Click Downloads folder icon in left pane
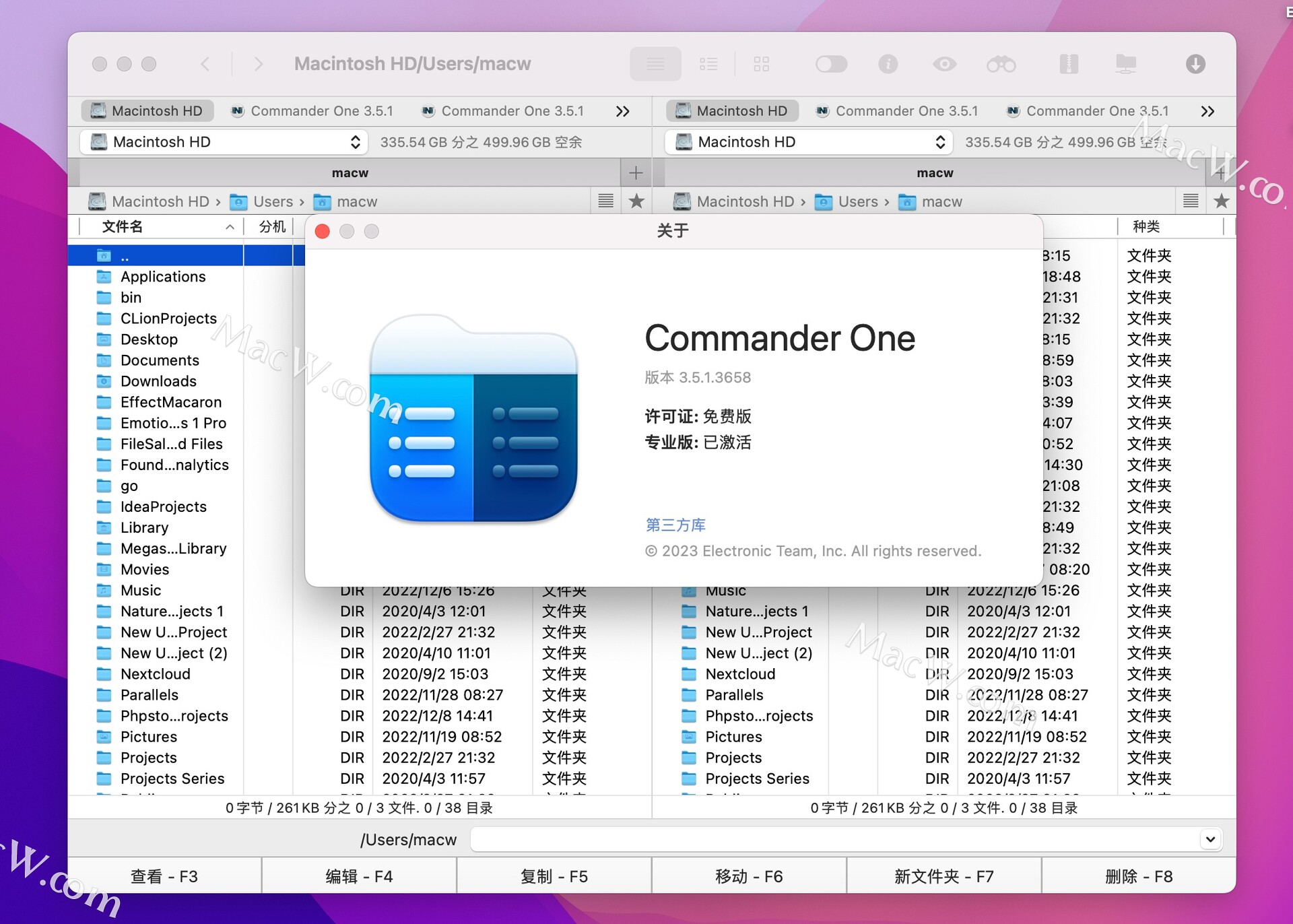Viewport: 1293px width, 924px height. 104,381
